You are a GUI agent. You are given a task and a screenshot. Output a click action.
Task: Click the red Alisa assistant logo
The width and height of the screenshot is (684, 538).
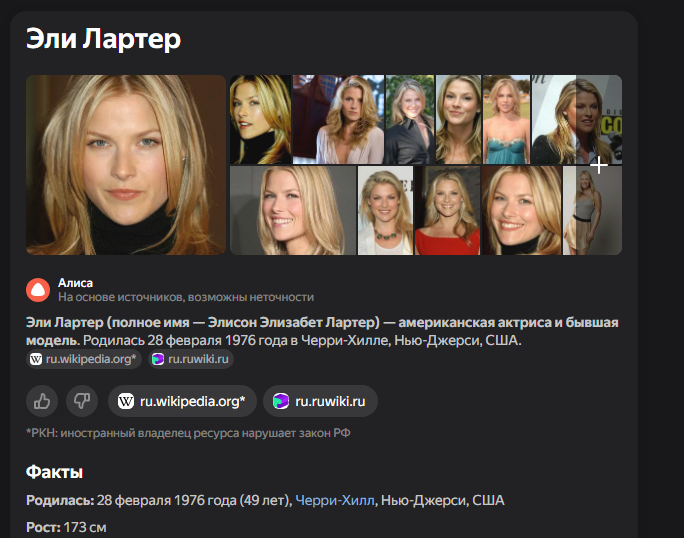[x=38, y=290]
